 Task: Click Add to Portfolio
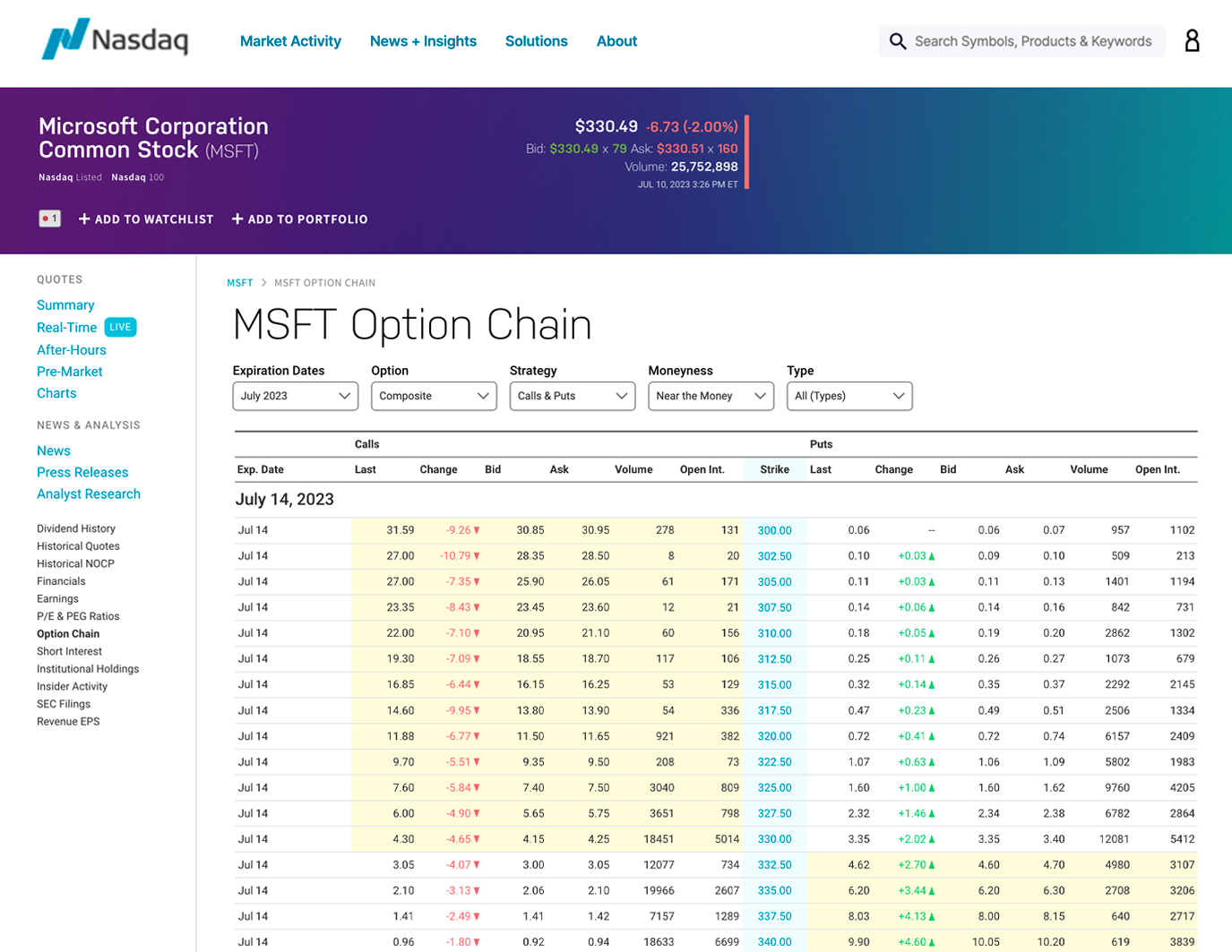coord(299,219)
